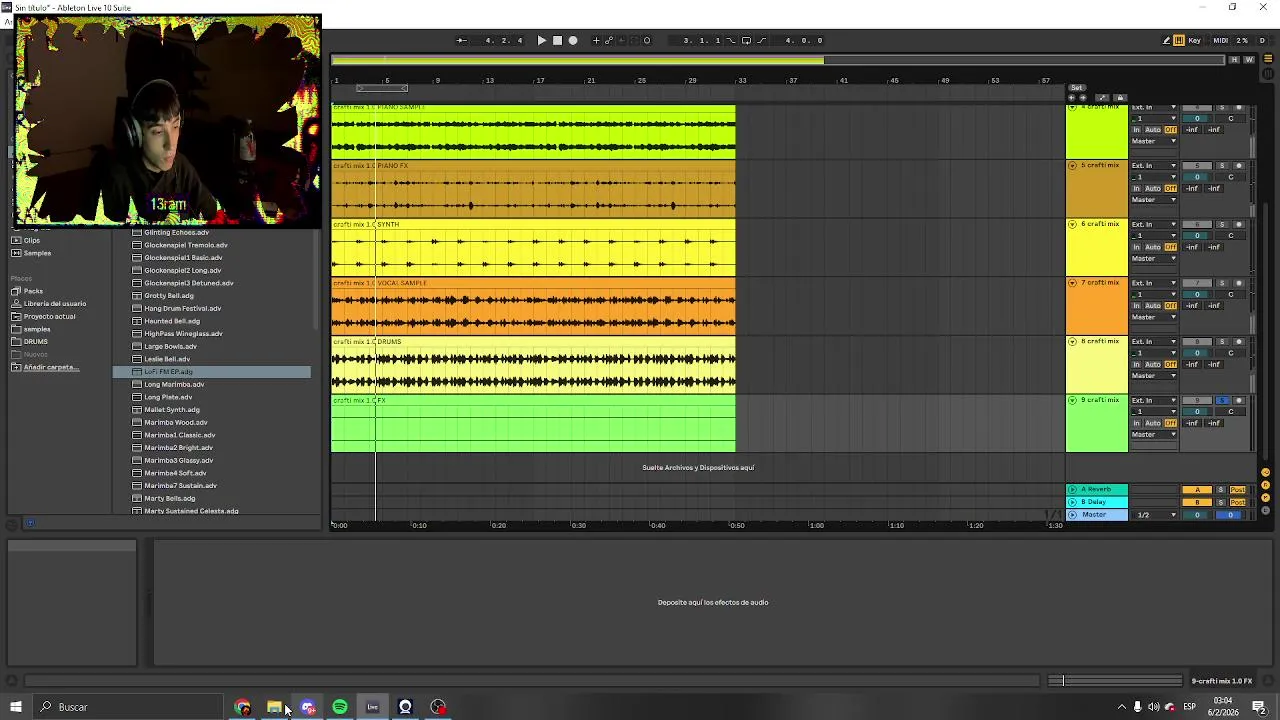Open track 5 Ext. In input dropdown
The image size is (1280, 720).
(x=1154, y=165)
